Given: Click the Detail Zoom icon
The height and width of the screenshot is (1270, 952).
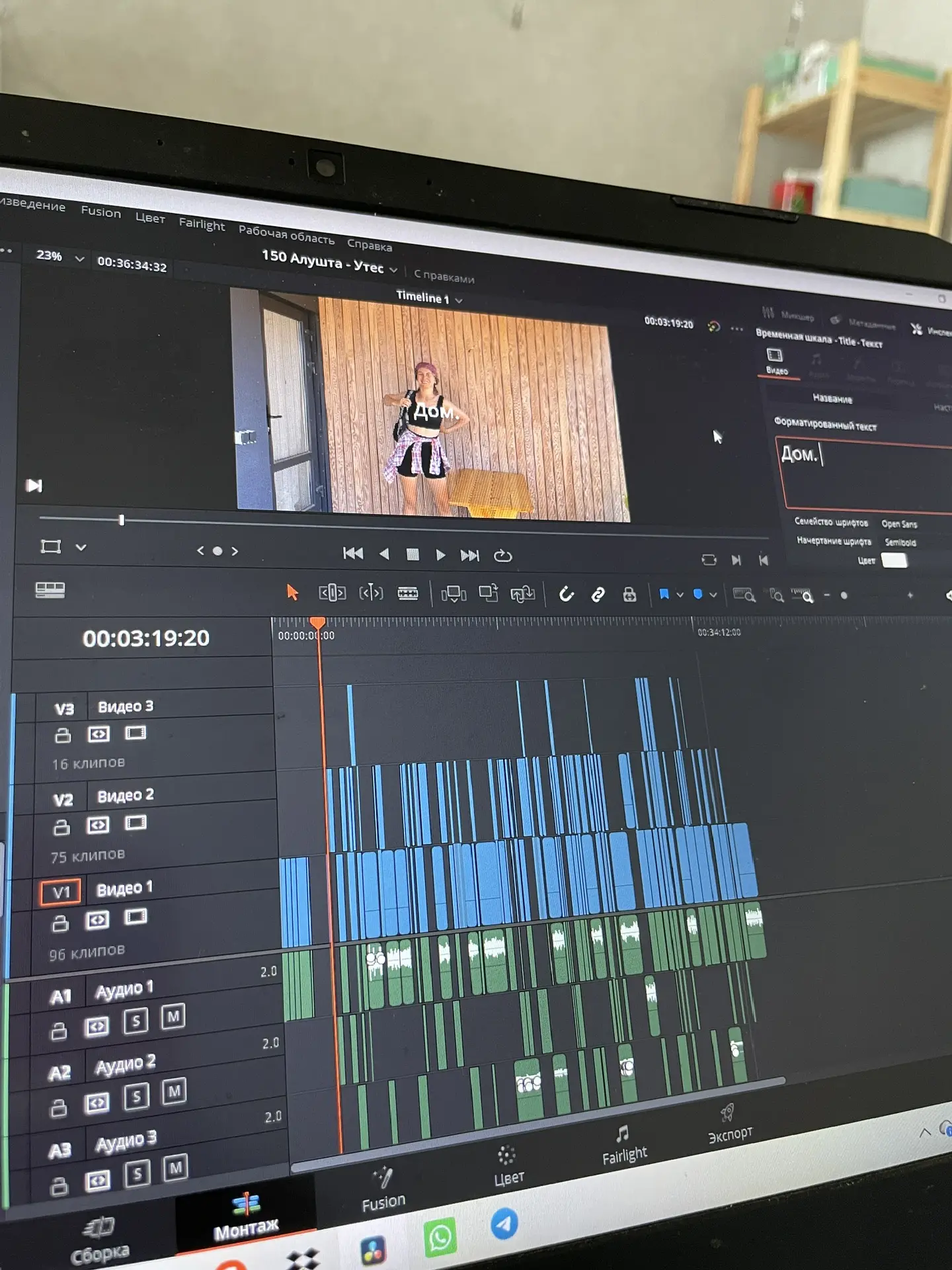Looking at the screenshot, I should (x=777, y=595).
